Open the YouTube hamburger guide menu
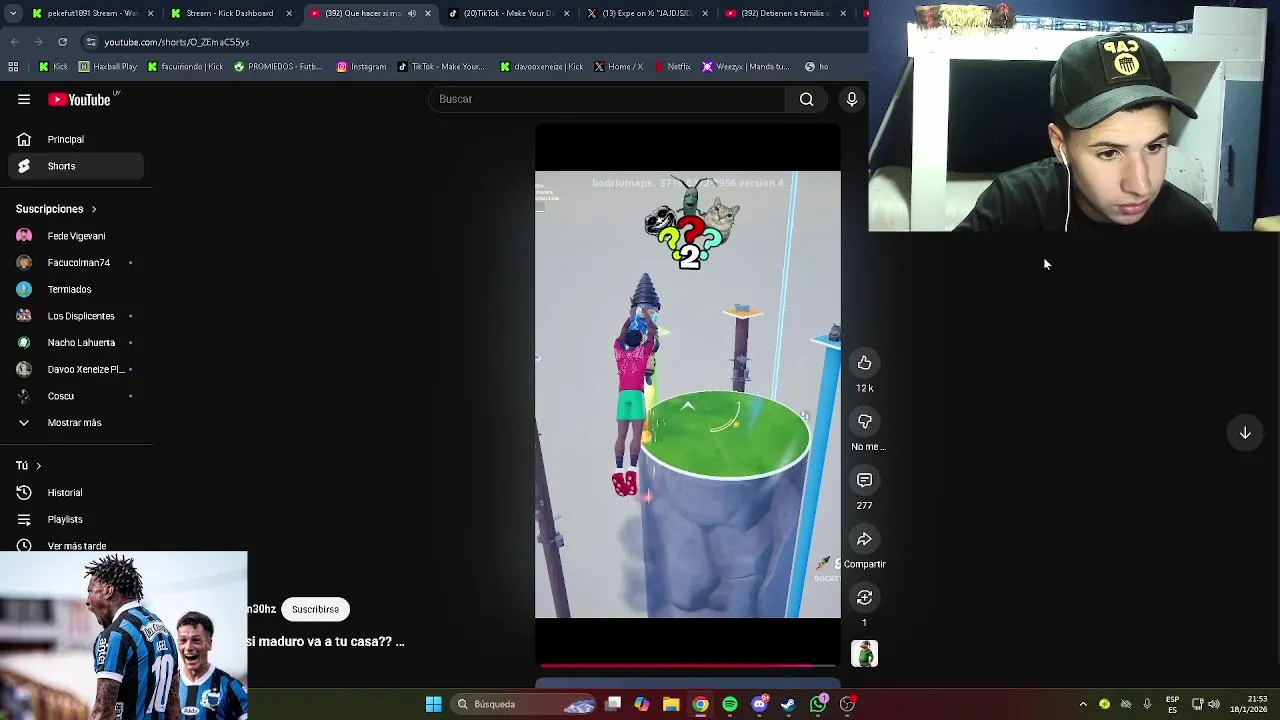The image size is (1280, 720). (x=24, y=99)
